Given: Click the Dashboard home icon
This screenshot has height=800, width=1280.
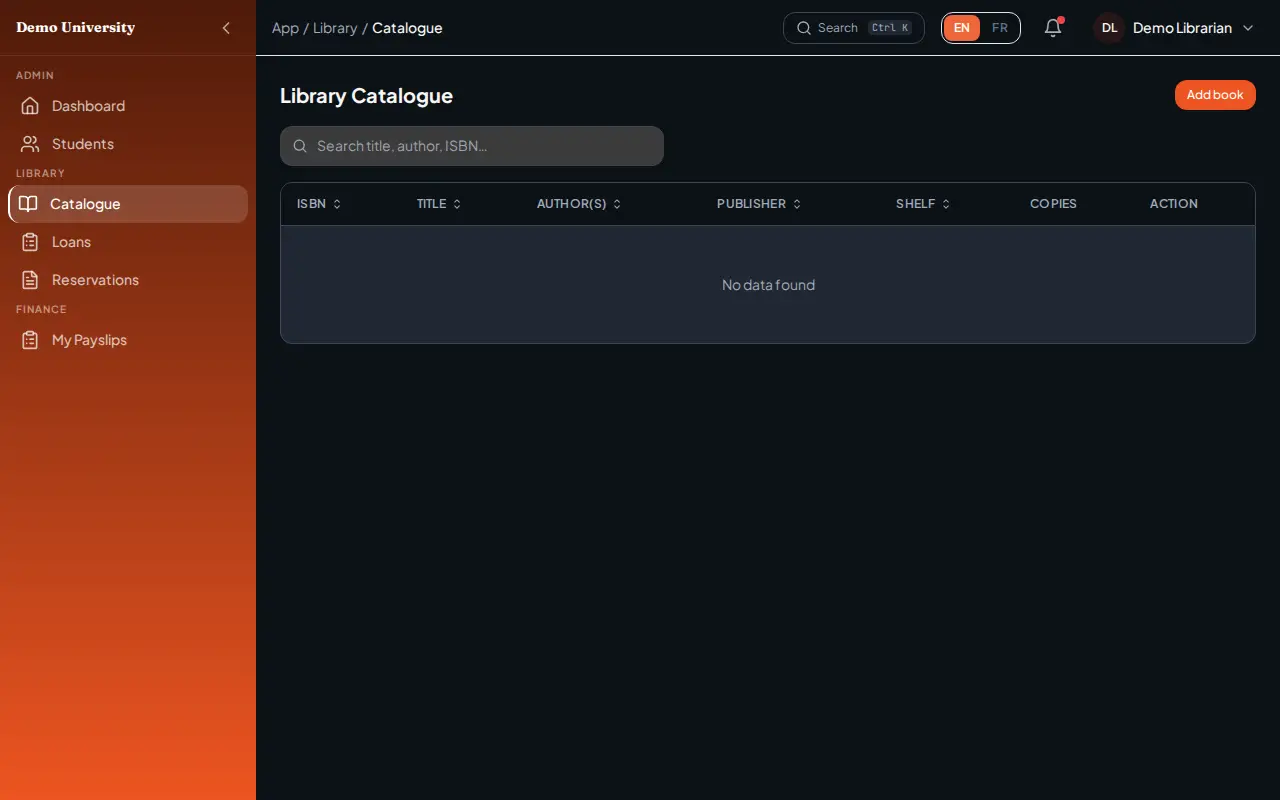Looking at the screenshot, I should (x=30, y=106).
